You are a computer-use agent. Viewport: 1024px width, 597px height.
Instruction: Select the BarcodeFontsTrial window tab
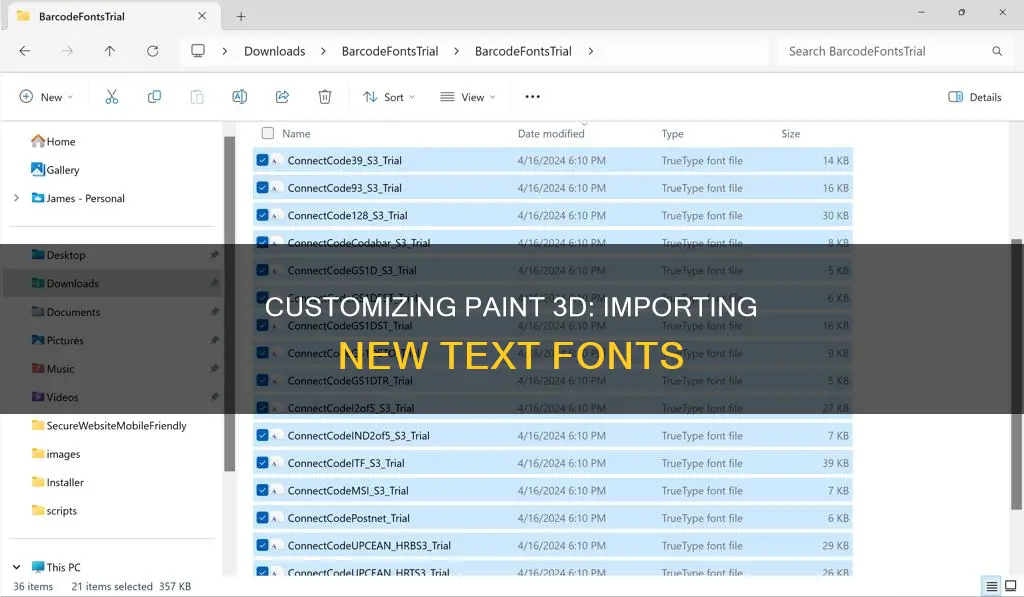point(115,16)
